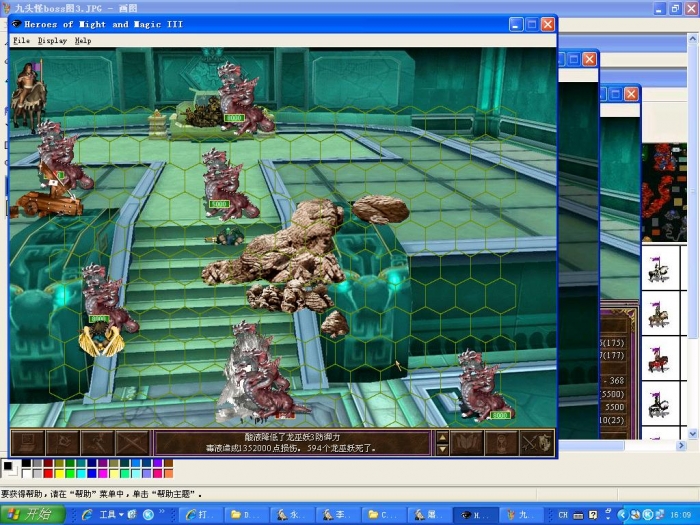Open the Help menu in Heroes window

[x=83, y=41]
